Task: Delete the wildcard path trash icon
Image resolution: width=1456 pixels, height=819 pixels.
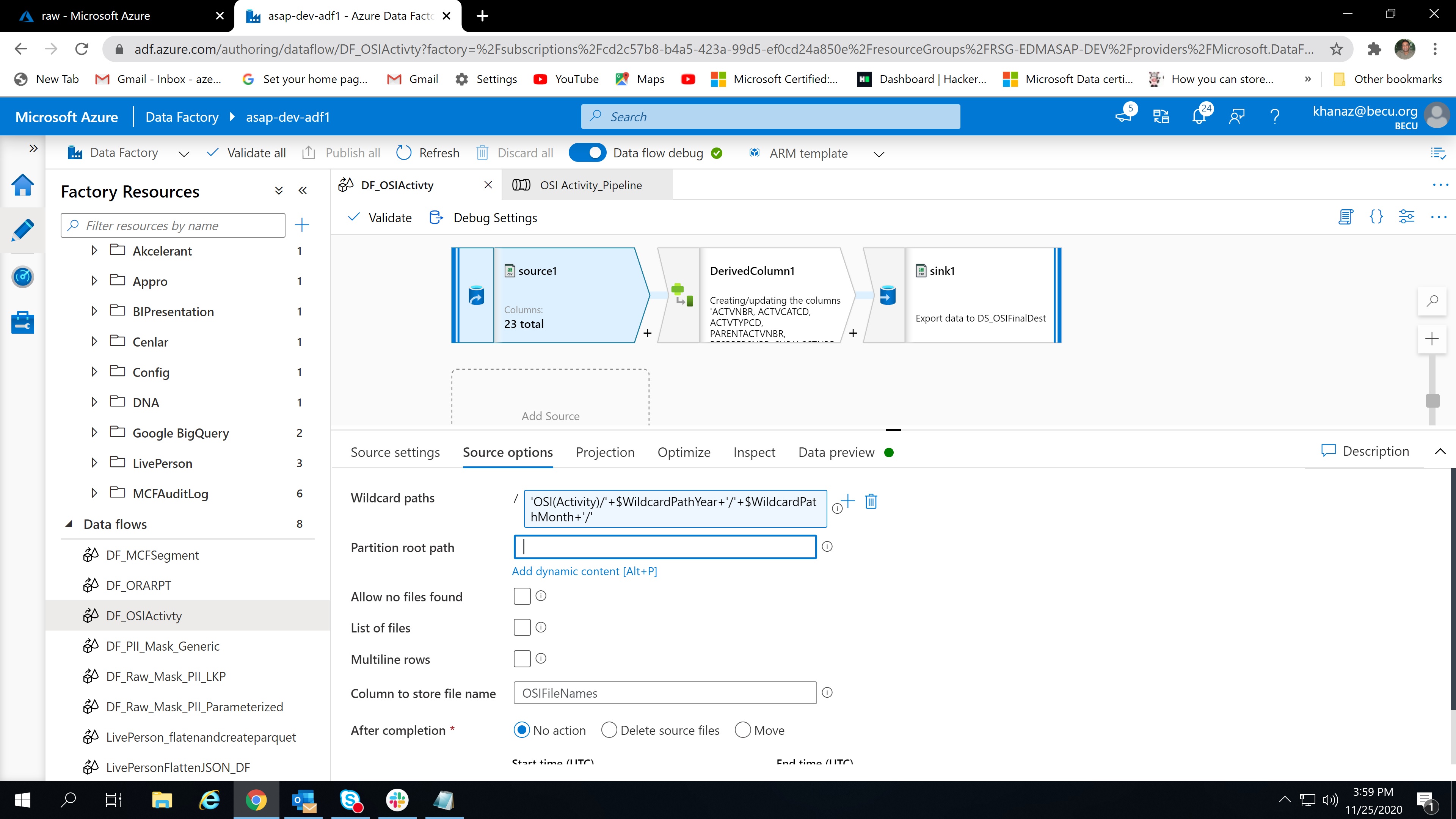Action: (871, 501)
